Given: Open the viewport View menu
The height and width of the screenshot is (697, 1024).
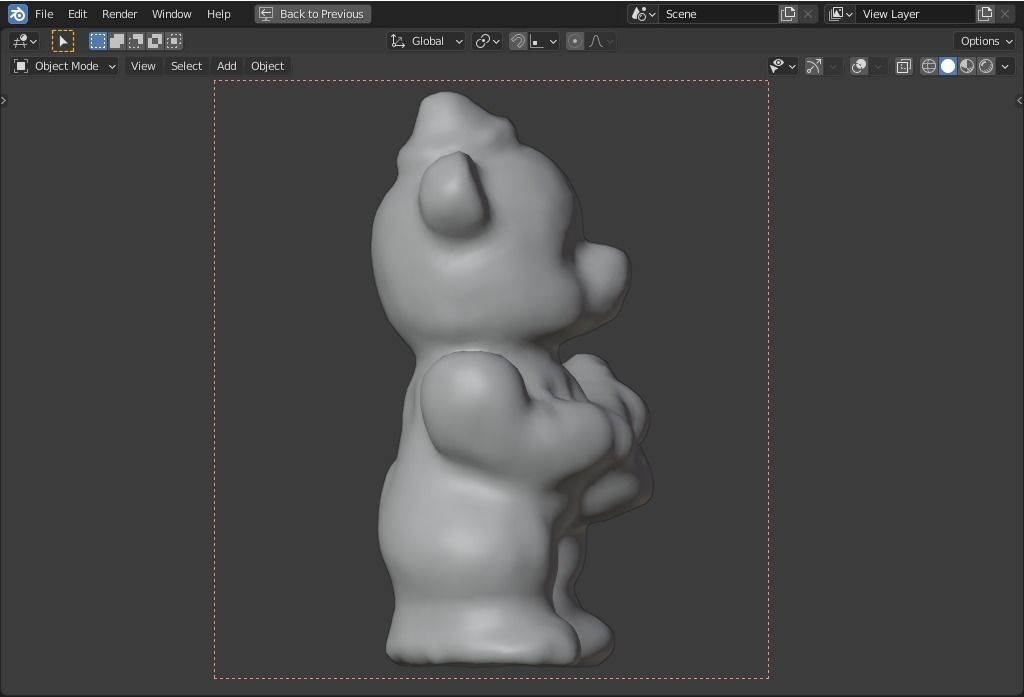Looking at the screenshot, I should coord(143,66).
